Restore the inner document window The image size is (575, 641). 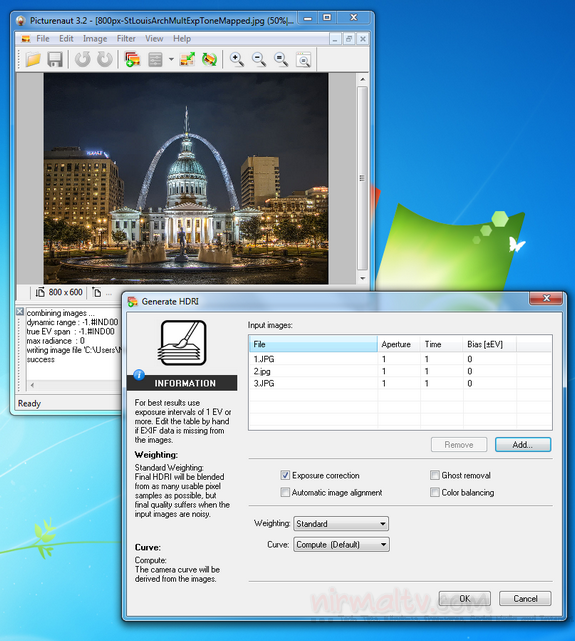[x=349, y=39]
